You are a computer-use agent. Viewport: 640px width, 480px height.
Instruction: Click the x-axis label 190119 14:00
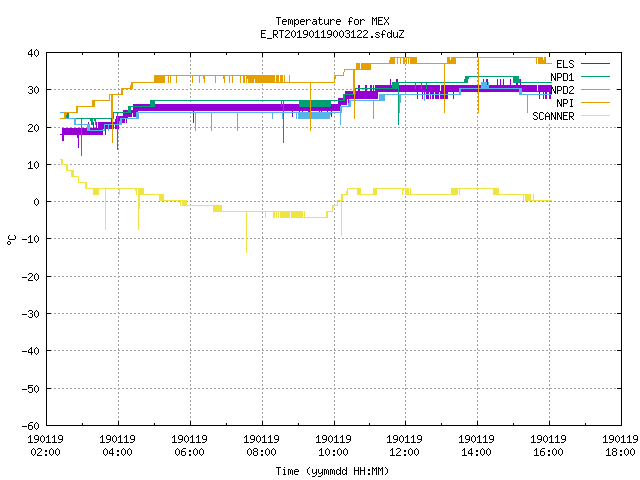[476, 445]
